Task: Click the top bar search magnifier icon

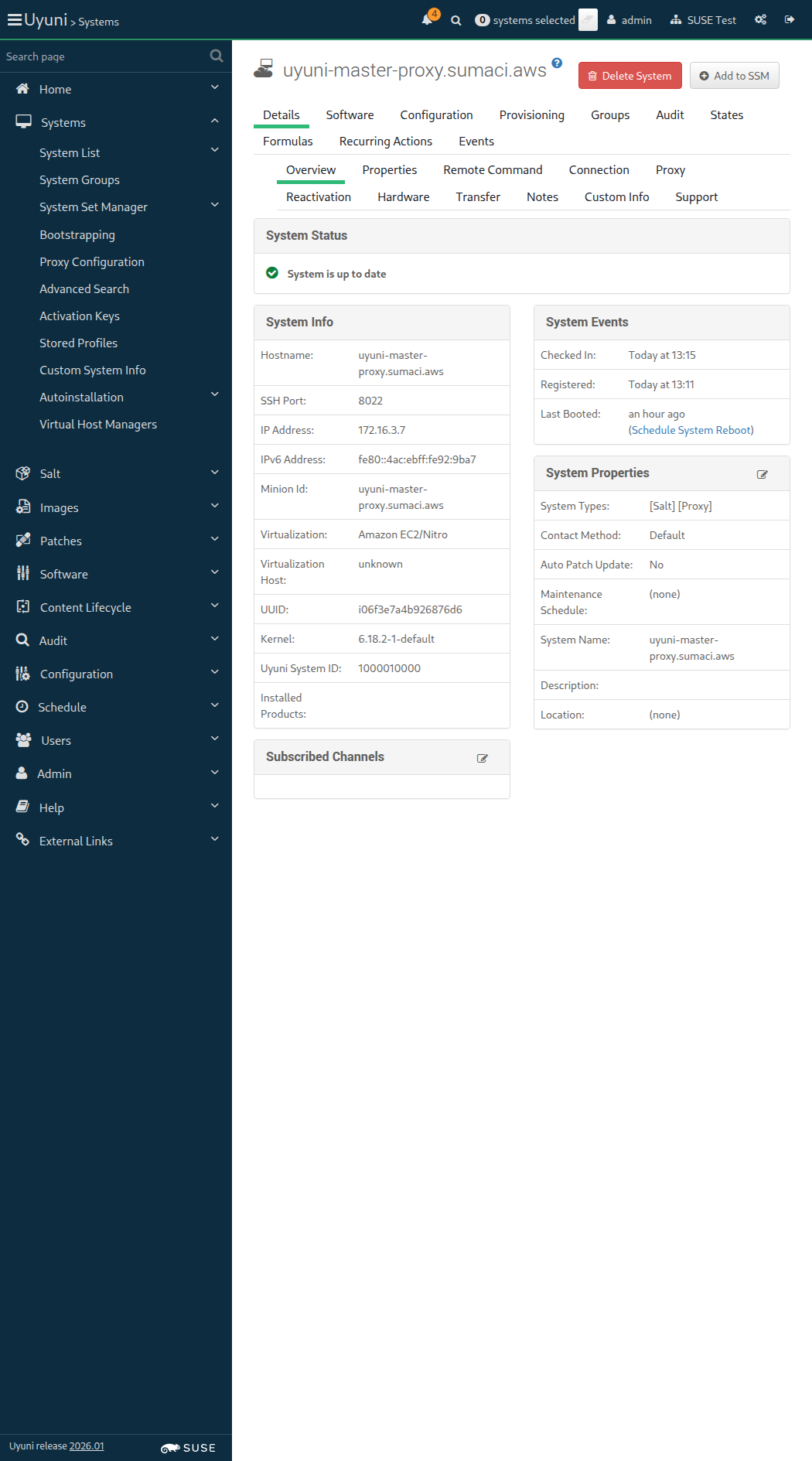Action: click(x=456, y=21)
